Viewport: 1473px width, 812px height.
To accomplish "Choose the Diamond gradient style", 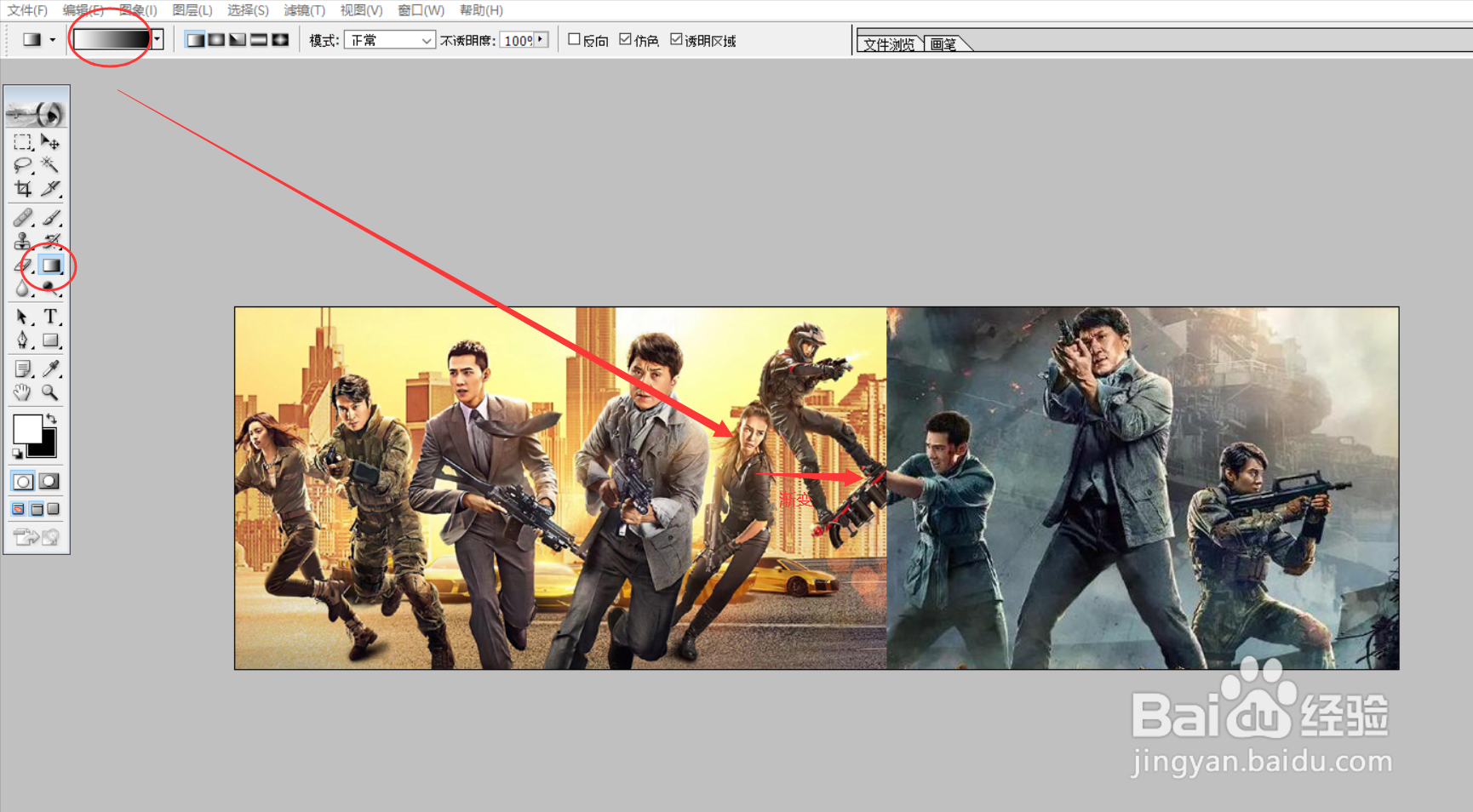I will point(280,40).
